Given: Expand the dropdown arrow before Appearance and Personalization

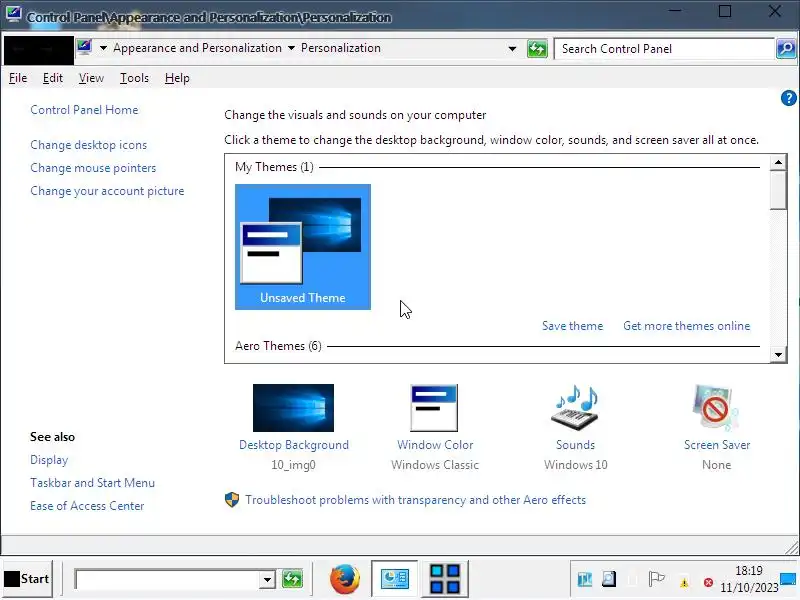Looking at the screenshot, I should (x=103, y=48).
